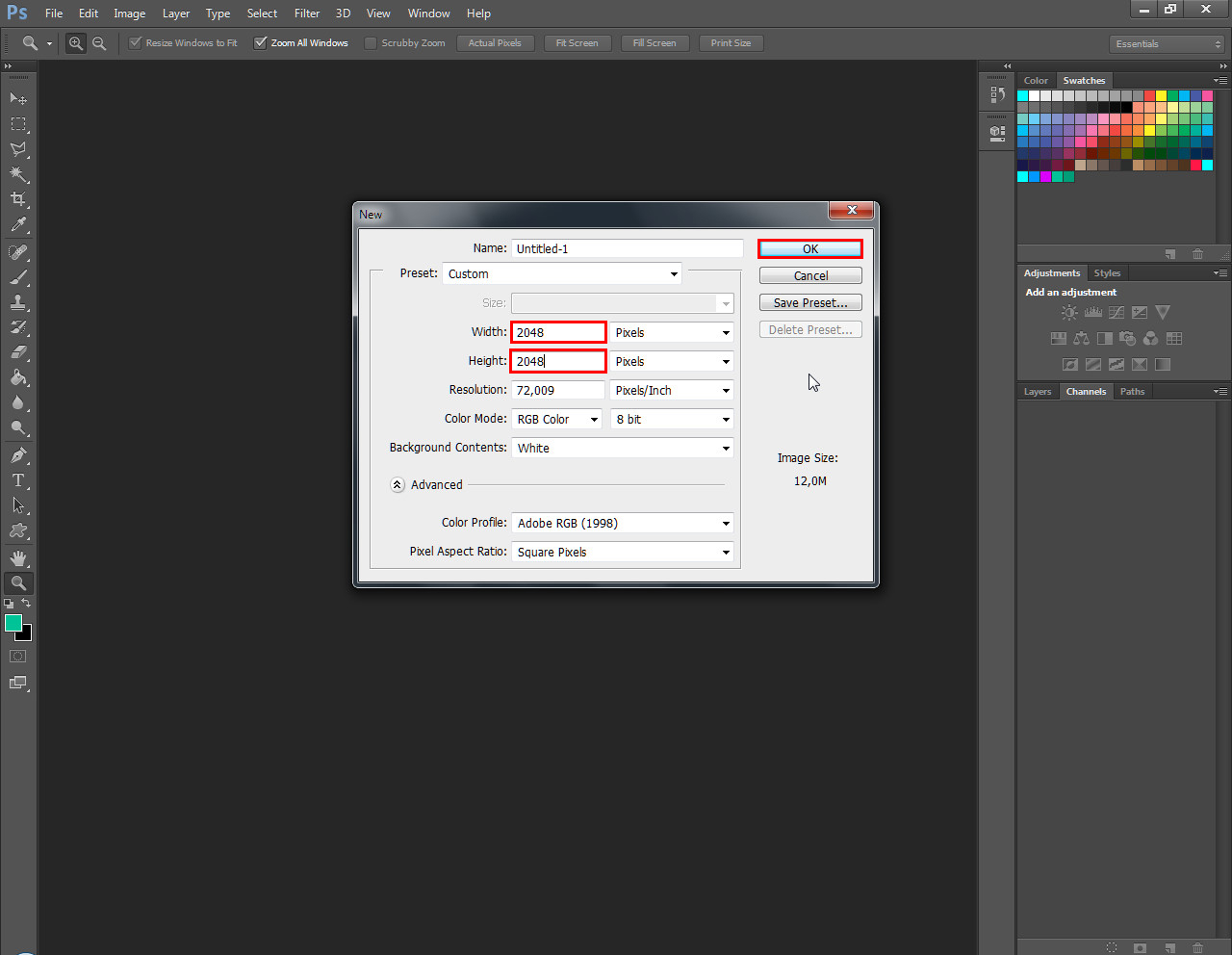Viewport: 1232px width, 955px height.
Task: Select the Eyedropper tool
Action: [x=18, y=225]
